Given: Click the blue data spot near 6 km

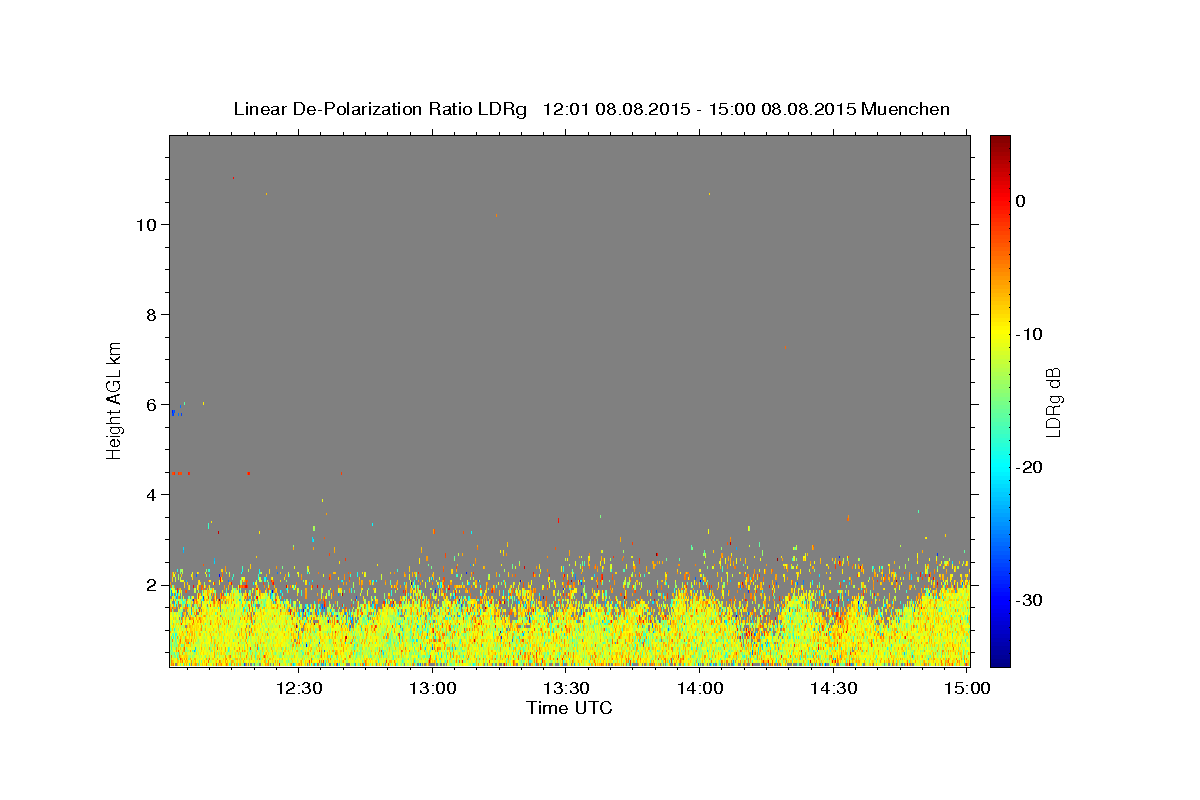Looking at the screenshot, I should [x=173, y=412].
